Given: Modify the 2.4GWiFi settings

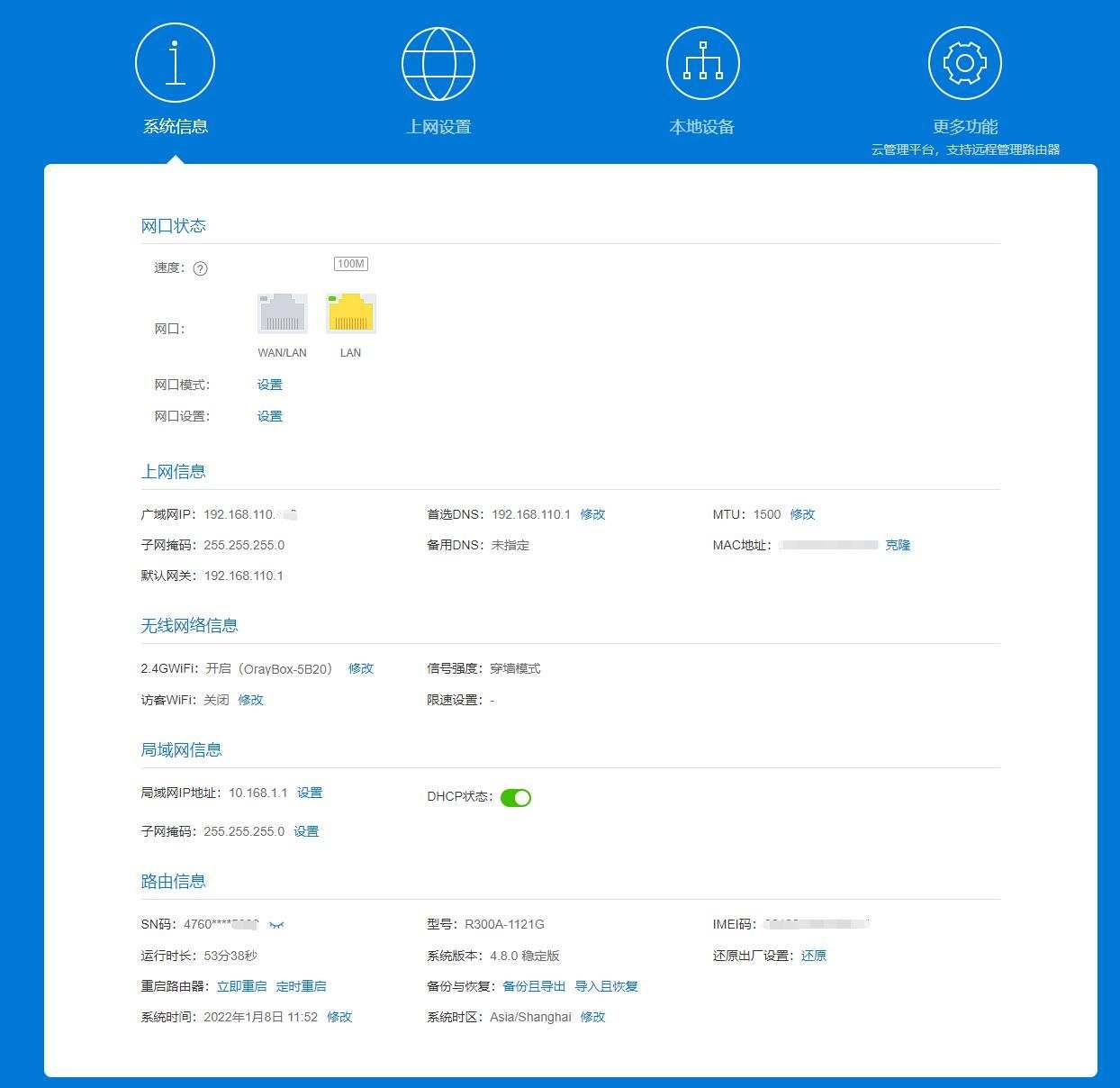Looking at the screenshot, I should [361, 668].
